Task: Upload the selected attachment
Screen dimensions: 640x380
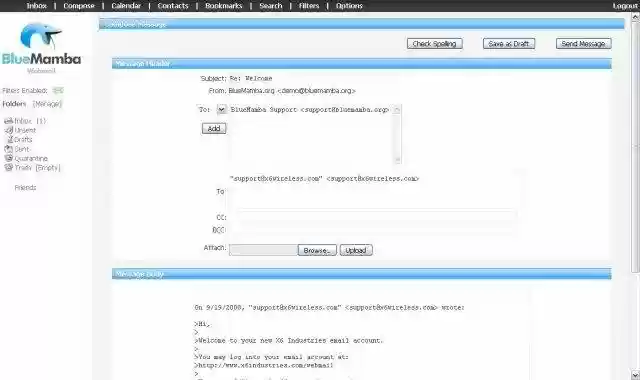Action: tap(356, 250)
